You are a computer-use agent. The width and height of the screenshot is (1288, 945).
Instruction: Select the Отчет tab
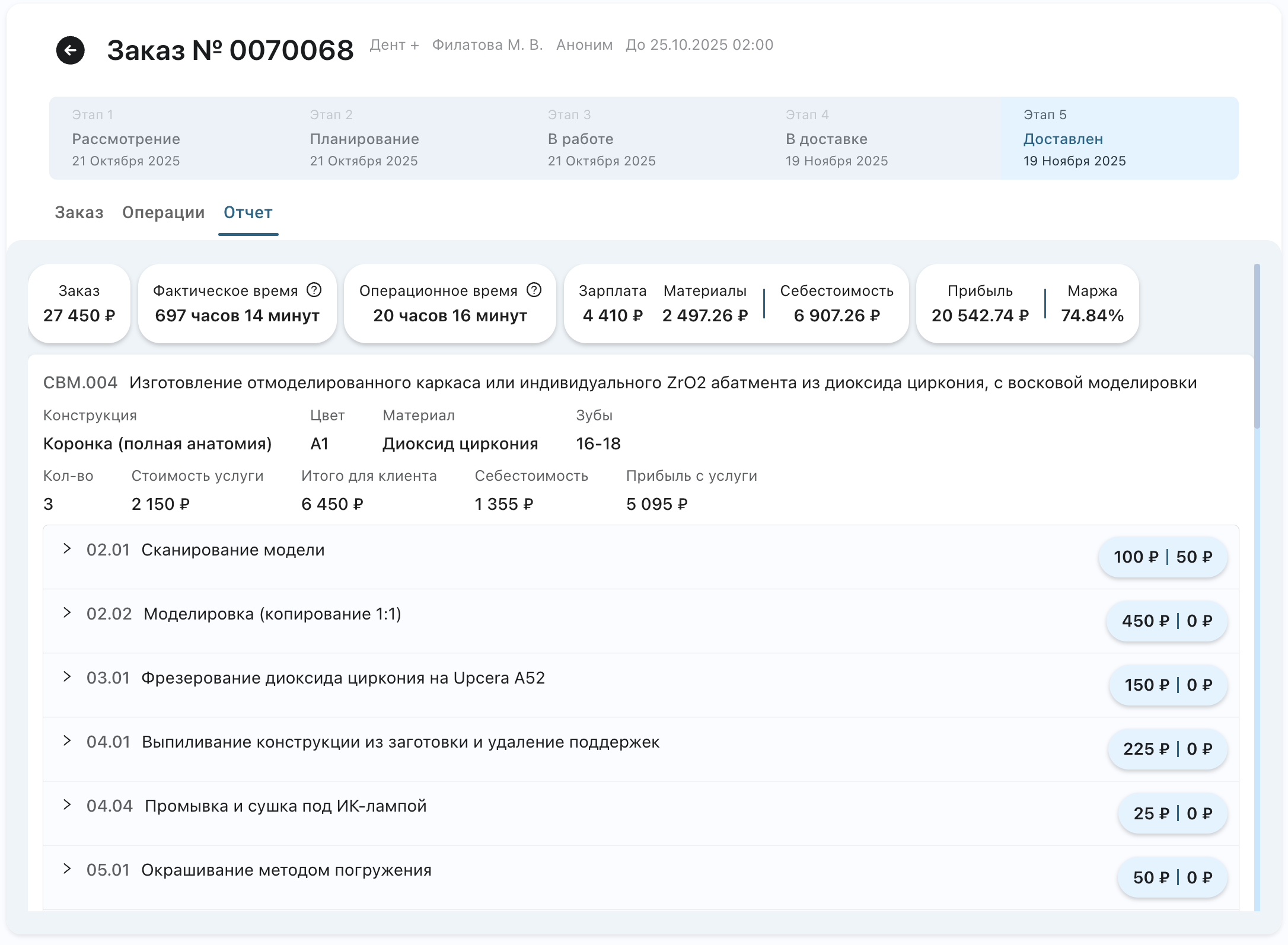point(248,213)
